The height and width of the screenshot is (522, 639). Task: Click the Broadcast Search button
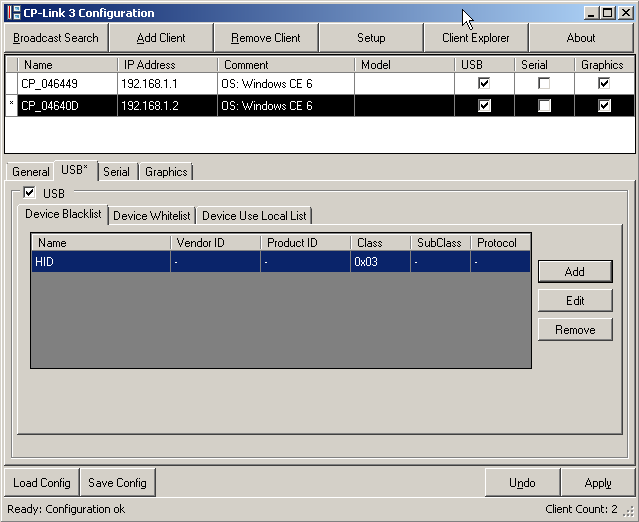[x=56, y=38]
